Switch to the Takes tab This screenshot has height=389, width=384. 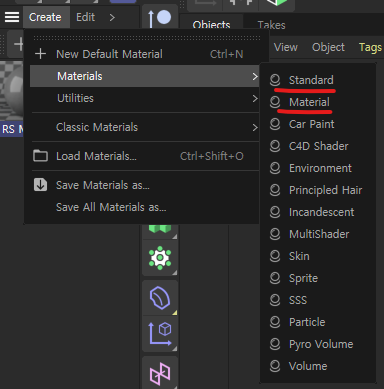[271, 25]
